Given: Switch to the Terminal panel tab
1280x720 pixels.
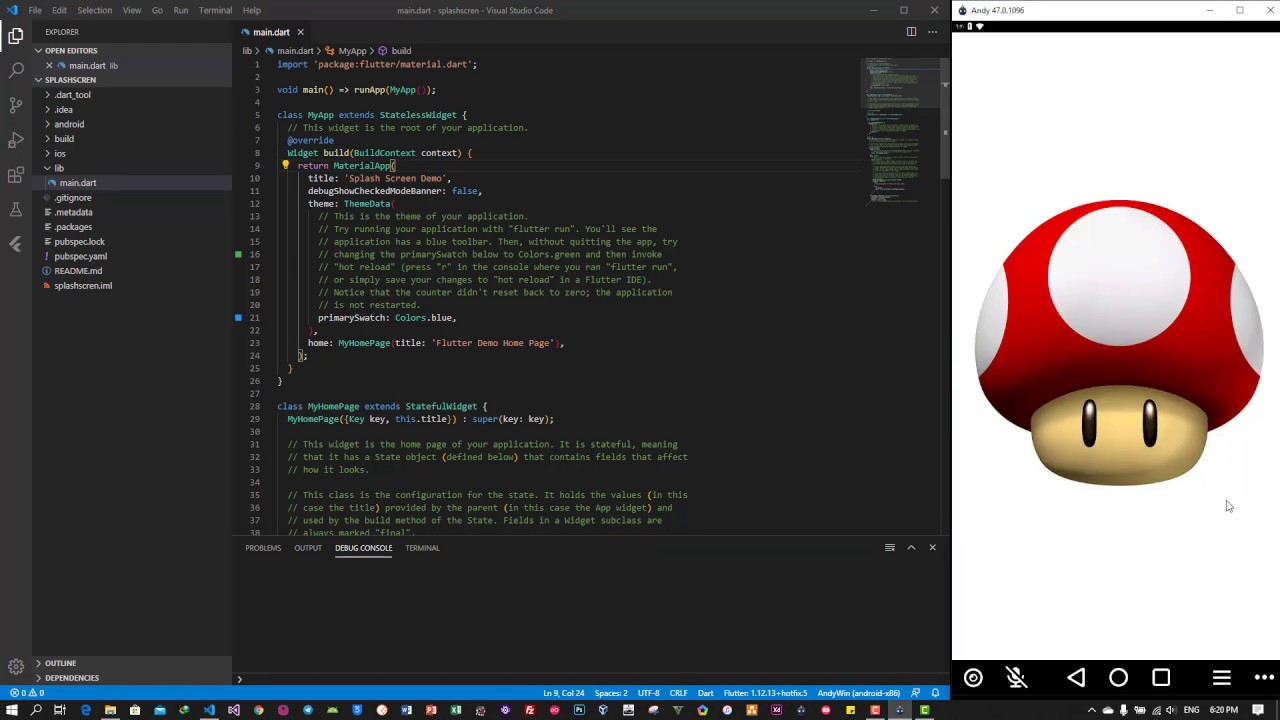Looking at the screenshot, I should 422,548.
